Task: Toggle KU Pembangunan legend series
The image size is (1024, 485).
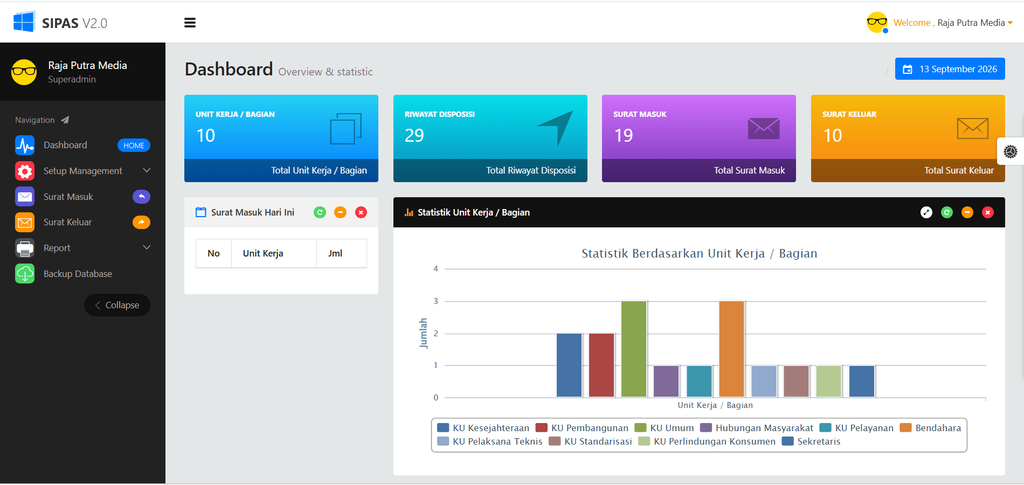Action: [x=582, y=428]
